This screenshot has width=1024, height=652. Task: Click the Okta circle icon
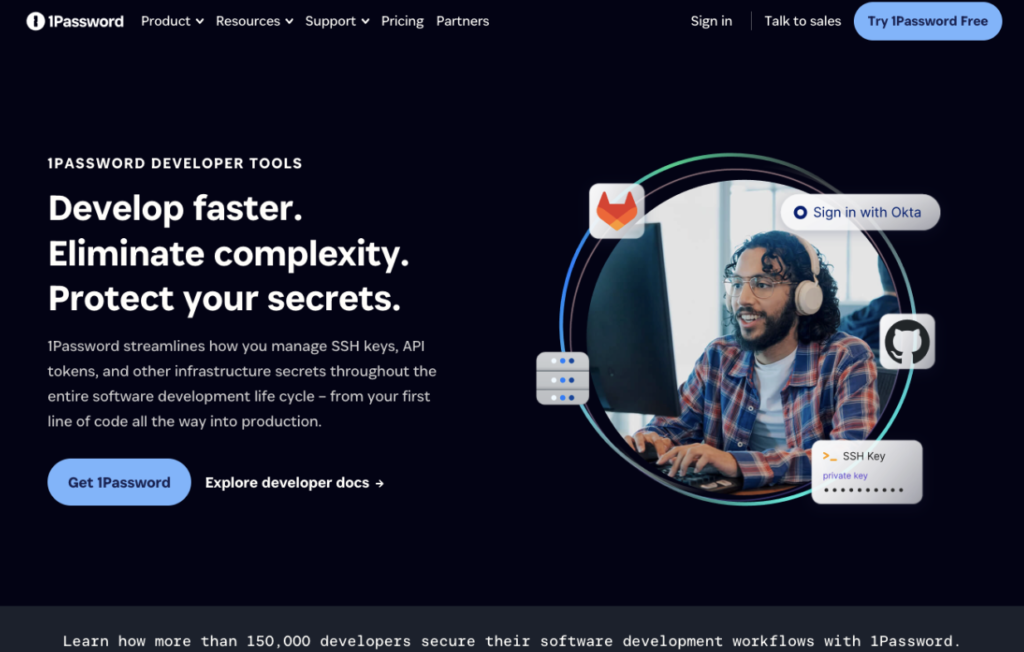coord(800,212)
